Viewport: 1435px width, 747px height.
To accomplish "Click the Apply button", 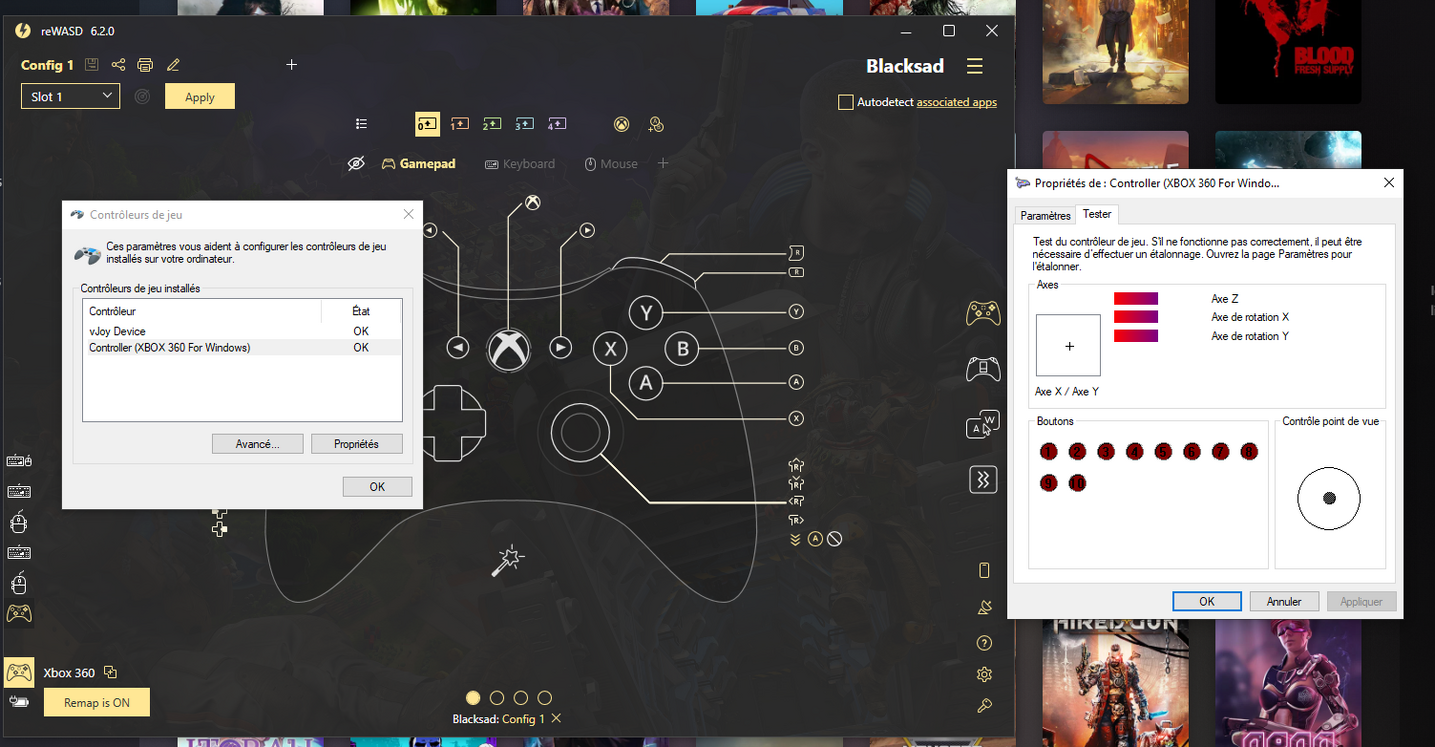I will (200, 97).
